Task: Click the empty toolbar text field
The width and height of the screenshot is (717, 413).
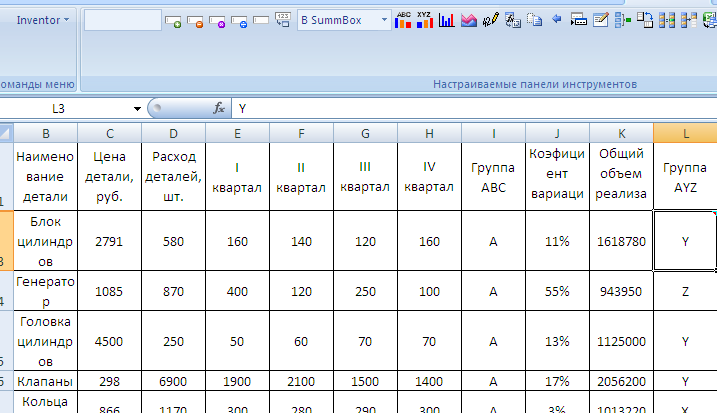Action: click(x=123, y=20)
